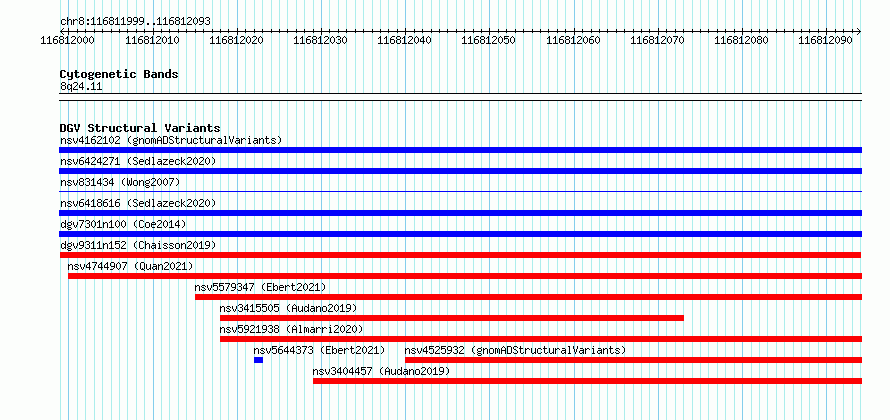Select the red bar under nsv3404457
The height and width of the screenshot is (420, 890).
click(587, 381)
